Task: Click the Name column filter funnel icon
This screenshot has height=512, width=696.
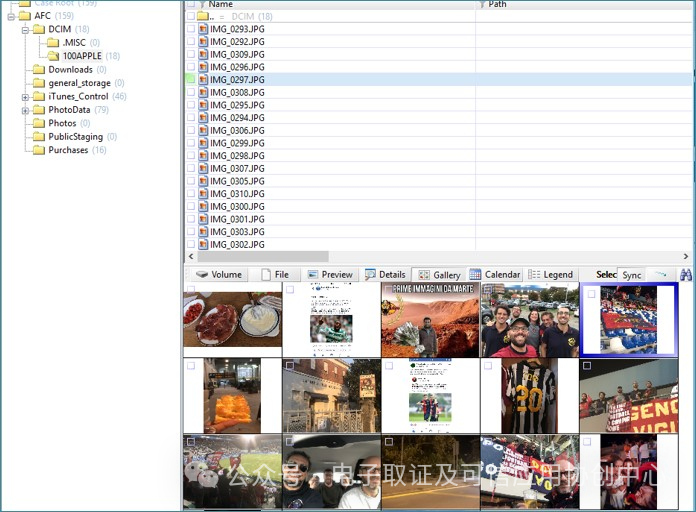Action: click(x=202, y=4)
